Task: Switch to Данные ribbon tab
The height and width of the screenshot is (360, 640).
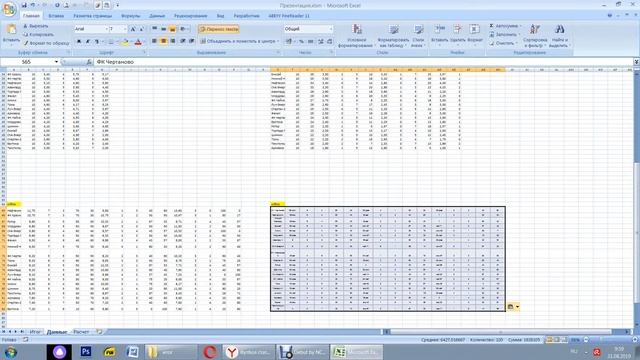Action: click(x=157, y=16)
